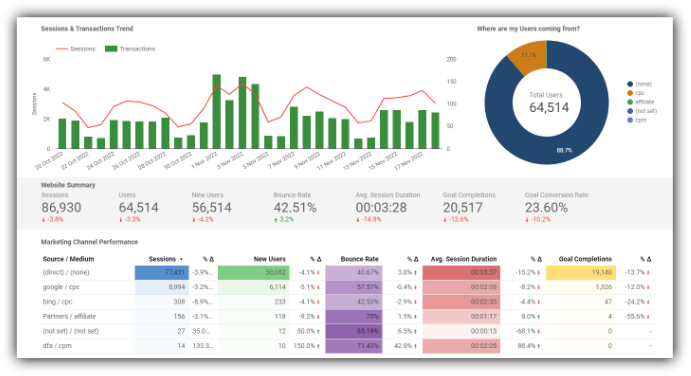
Task: Click the Goal Completions 20,517 scorecard
Action: [469, 208]
